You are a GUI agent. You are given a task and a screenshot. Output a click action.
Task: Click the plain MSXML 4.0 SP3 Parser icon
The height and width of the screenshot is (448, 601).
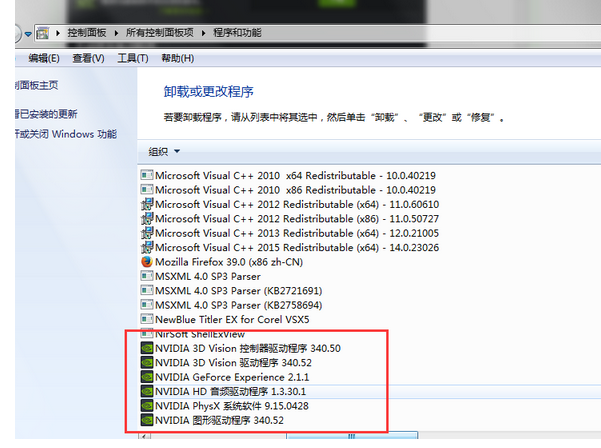pyautogui.click(x=147, y=276)
